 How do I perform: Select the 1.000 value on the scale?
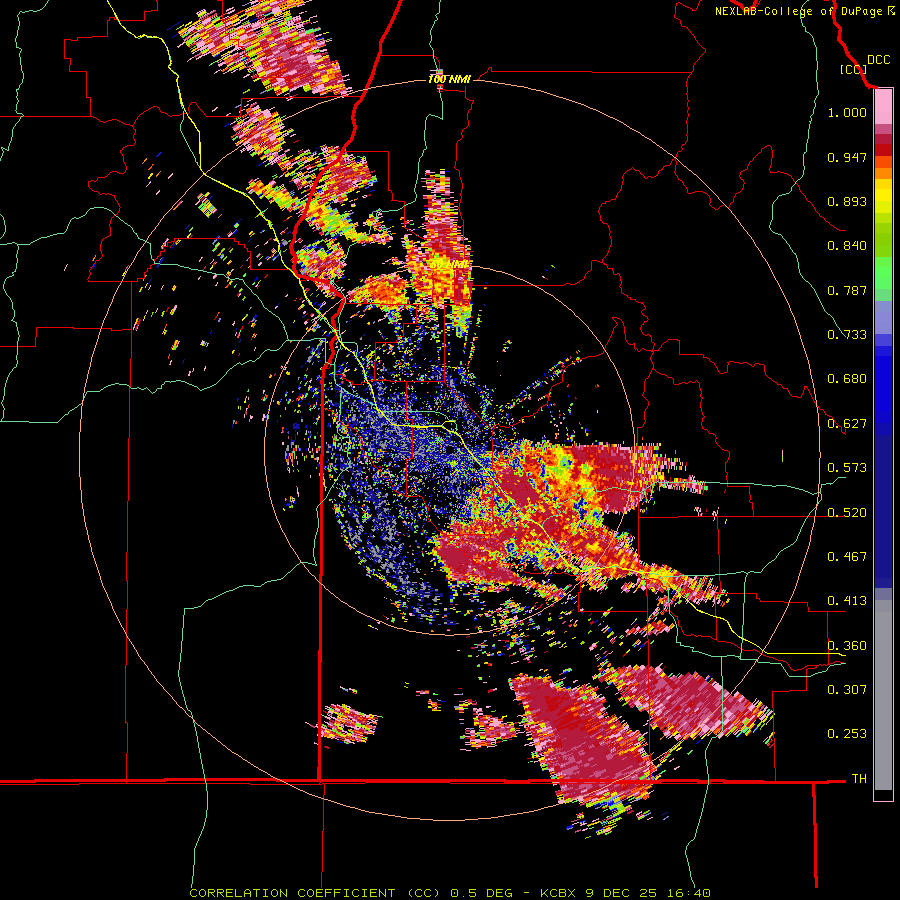847,112
